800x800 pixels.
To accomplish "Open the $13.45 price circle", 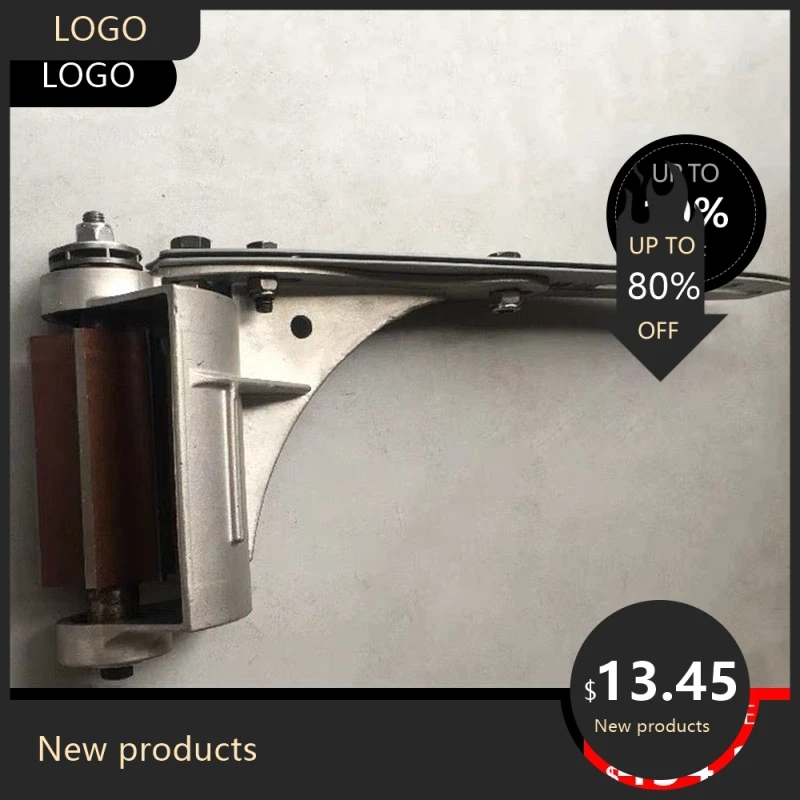I will tap(659, 689).
